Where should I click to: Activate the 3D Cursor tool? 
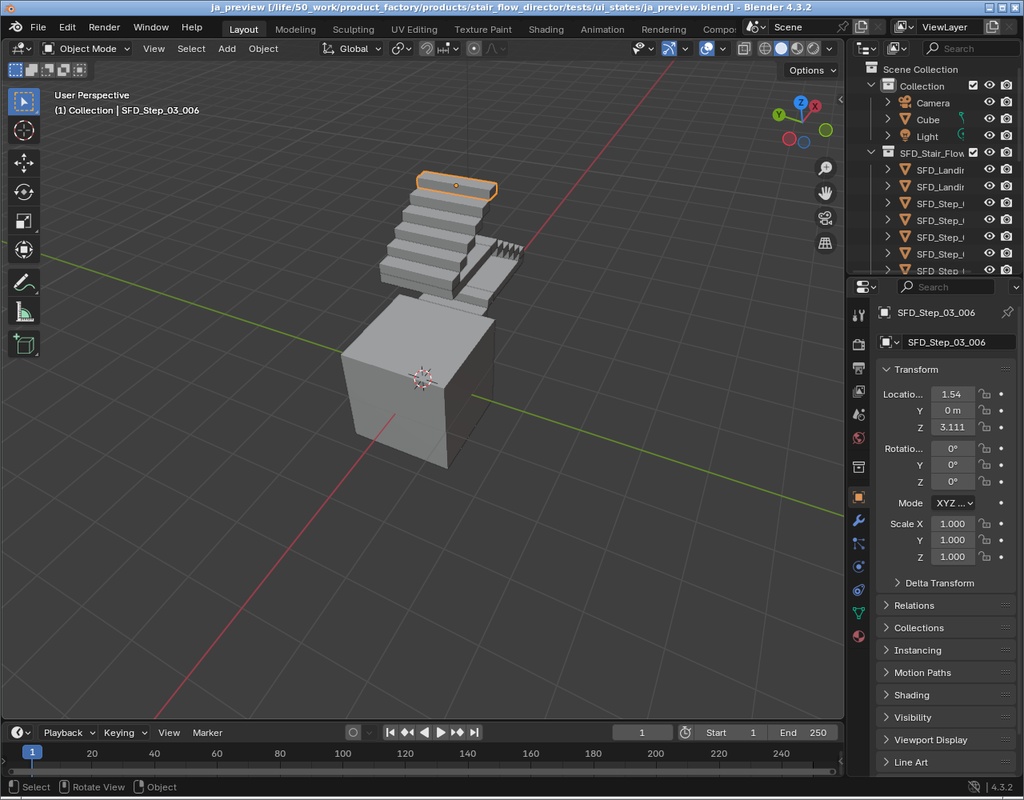tap(24, 131)
